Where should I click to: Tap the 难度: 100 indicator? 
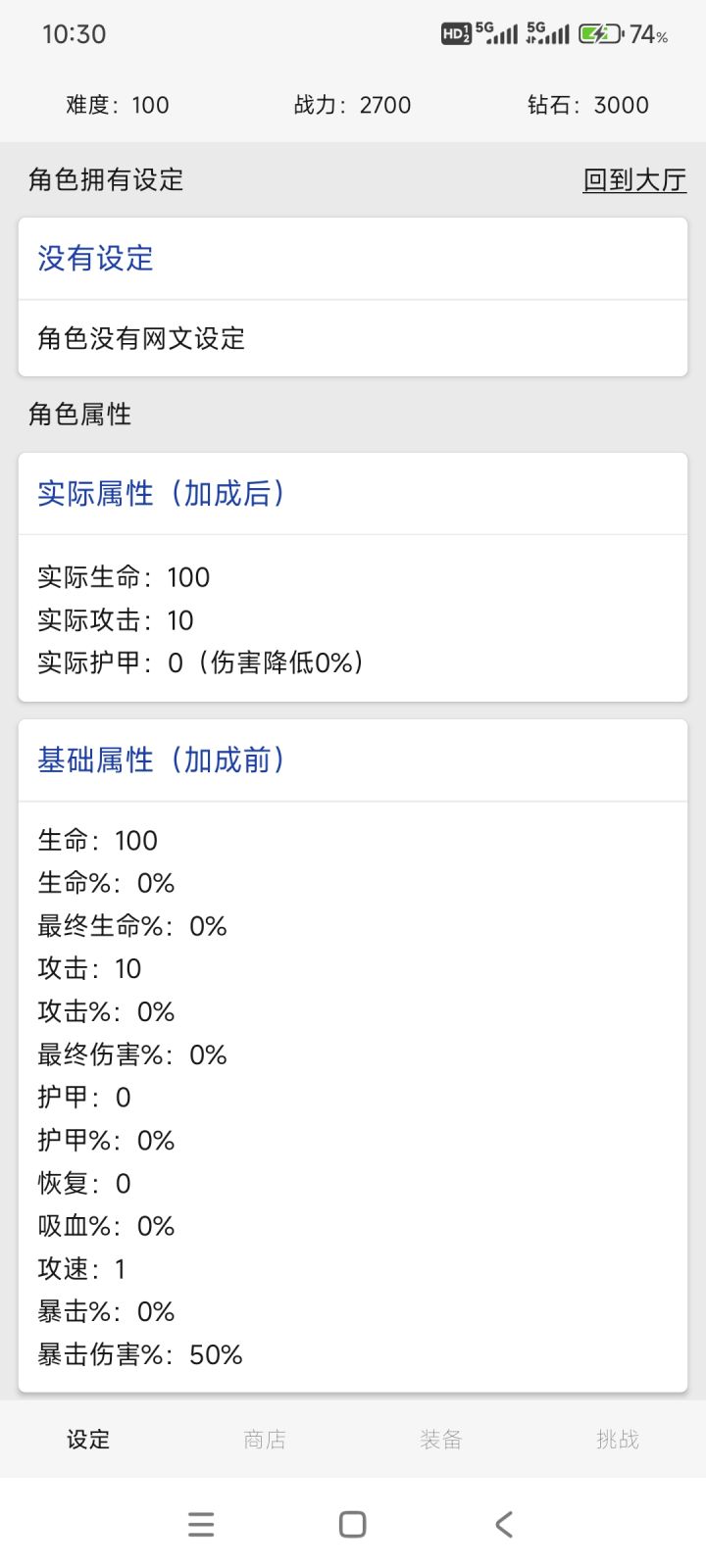(118, 105)
